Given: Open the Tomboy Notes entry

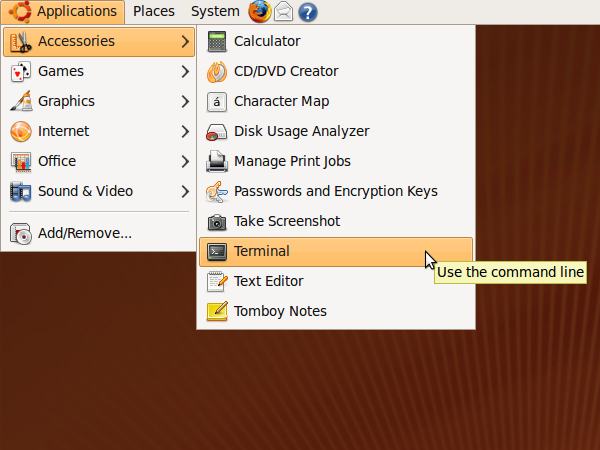Looking at the screenshot, I should tap(336, 311).
